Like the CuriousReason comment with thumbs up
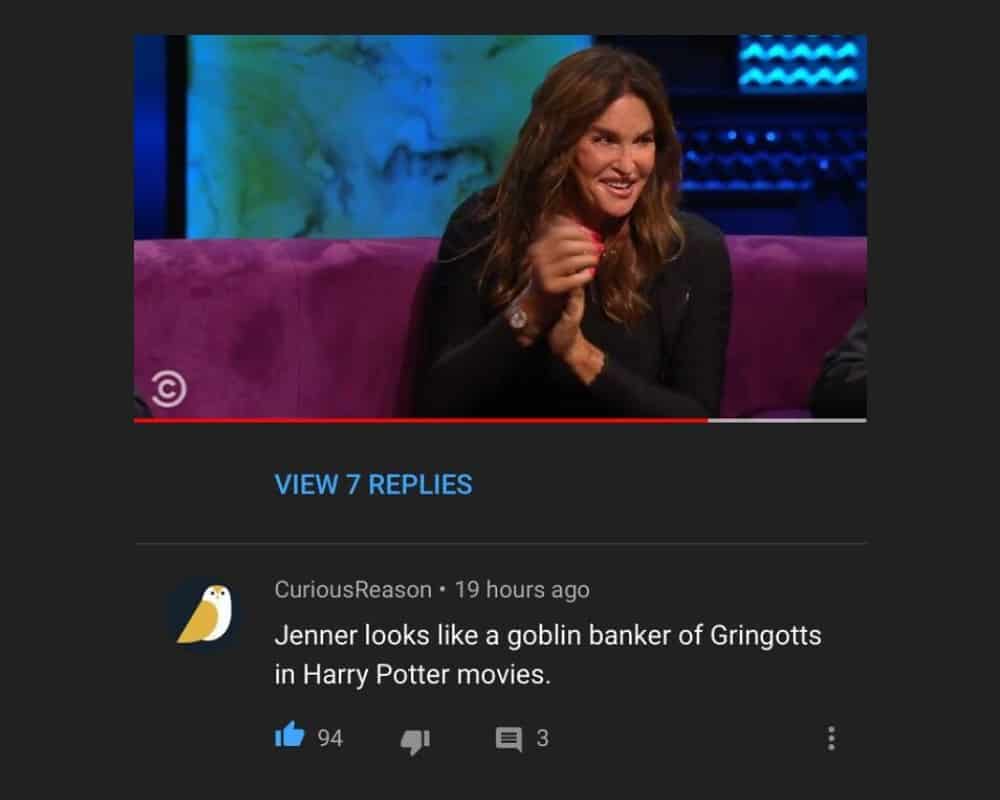This screenshot has height=800, width=1000. (290, 735)
